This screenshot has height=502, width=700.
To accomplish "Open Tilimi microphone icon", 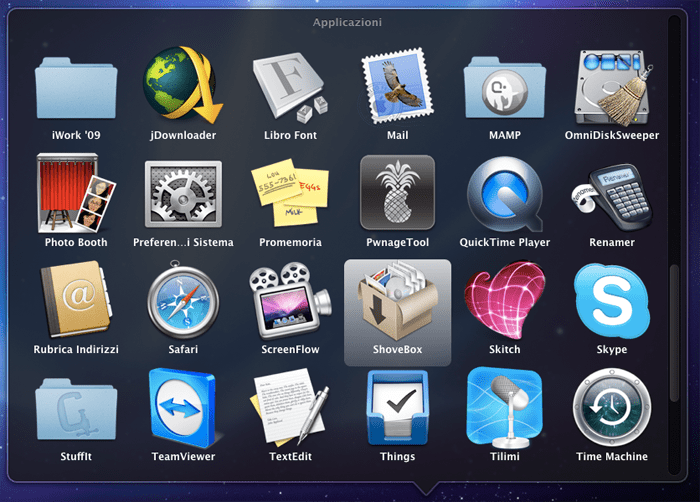I will coord(504,408).
